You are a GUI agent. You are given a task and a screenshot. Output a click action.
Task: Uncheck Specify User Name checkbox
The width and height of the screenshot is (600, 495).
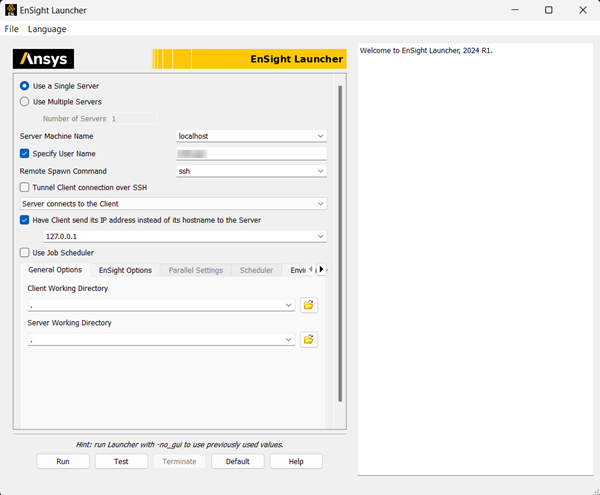(x=24, y=153)
